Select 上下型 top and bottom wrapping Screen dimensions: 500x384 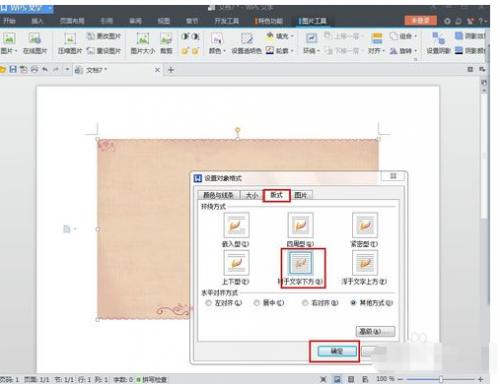tap(236, 268)
